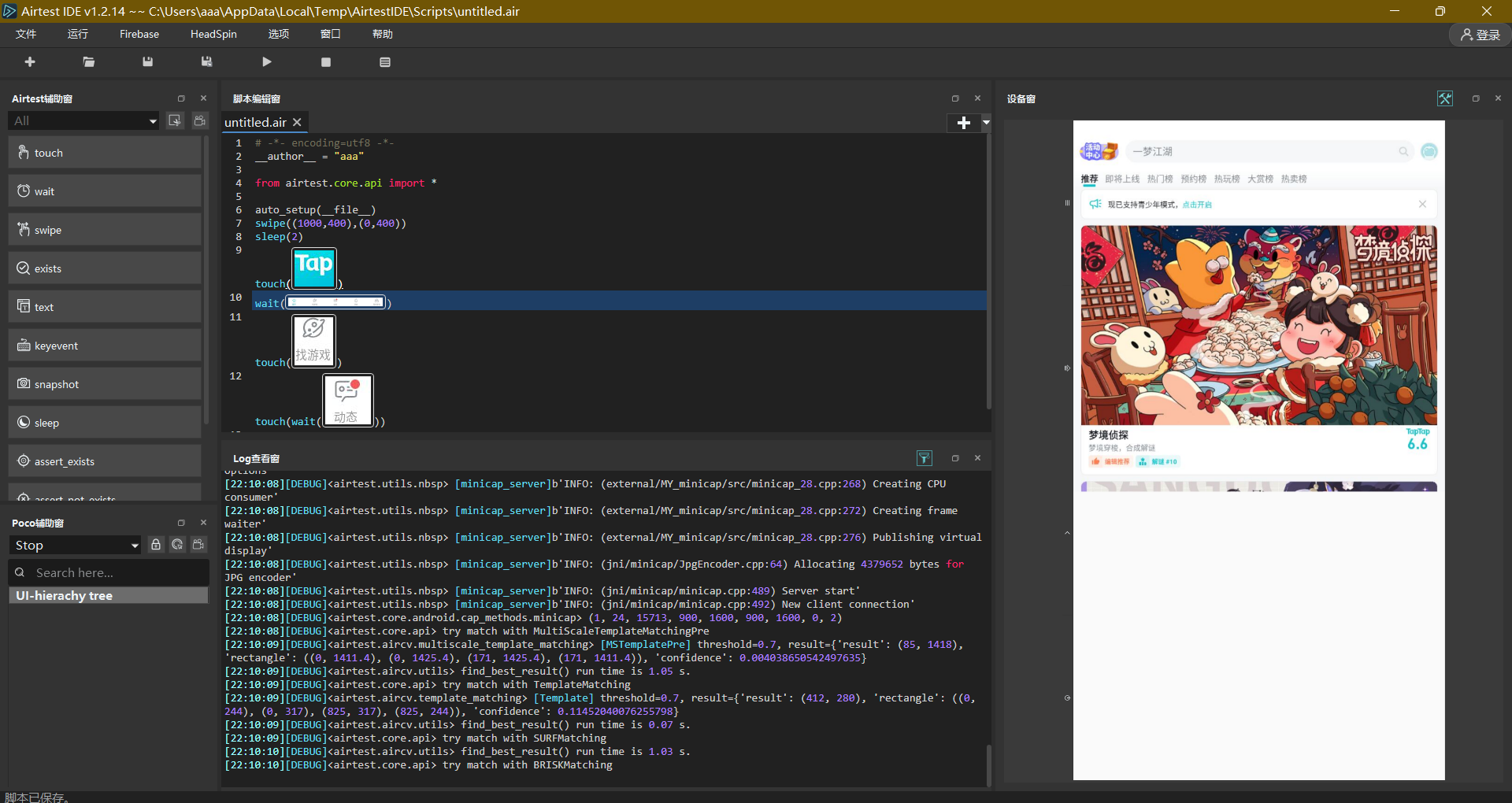The height and width of the screenshot is (803, 1512).
Task: Run the script with the play button
Action: coord(267,62)
